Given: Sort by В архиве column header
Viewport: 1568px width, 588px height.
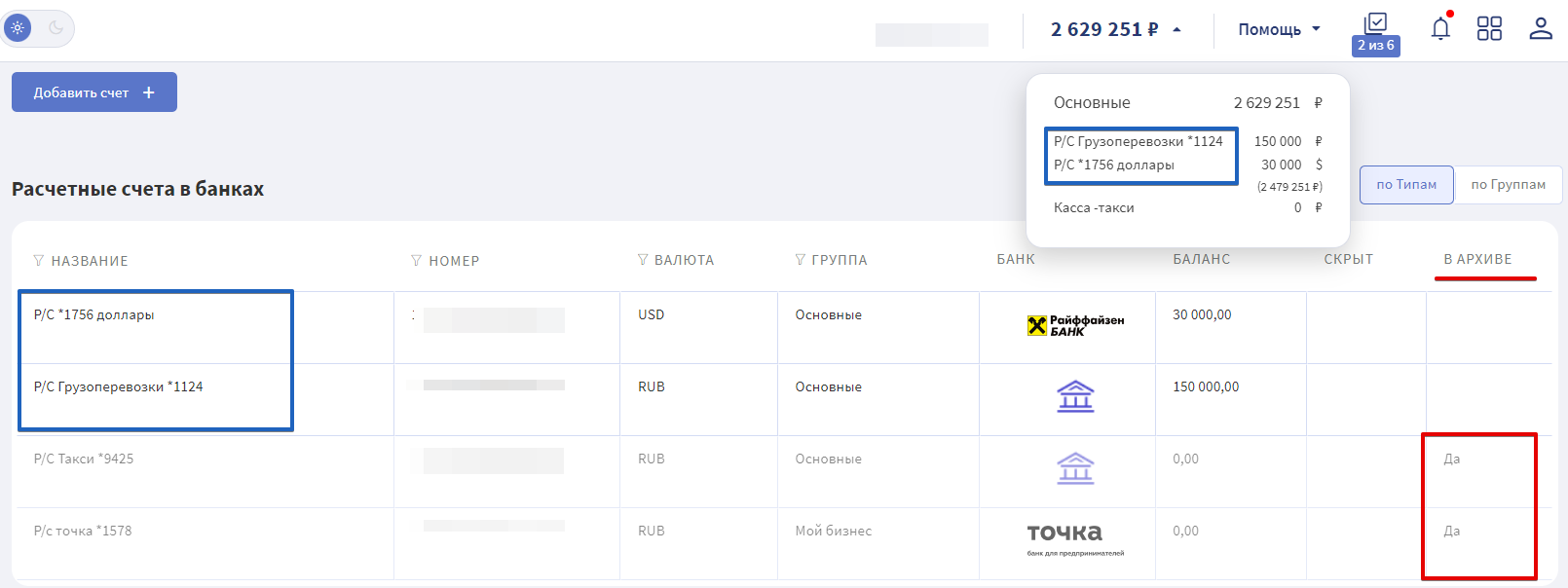Looking at the screenshot, I should click(x=1477, y=260).
